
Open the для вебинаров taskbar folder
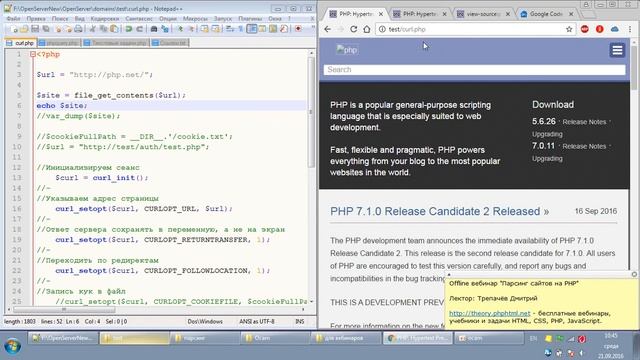tap(346, 338)
